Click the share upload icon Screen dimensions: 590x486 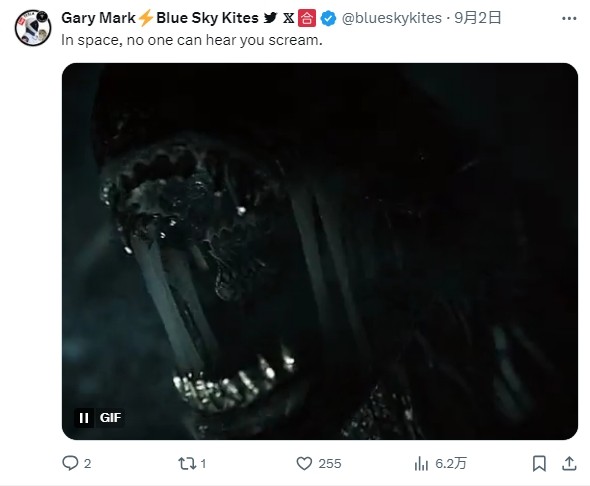tap(569, 463)
